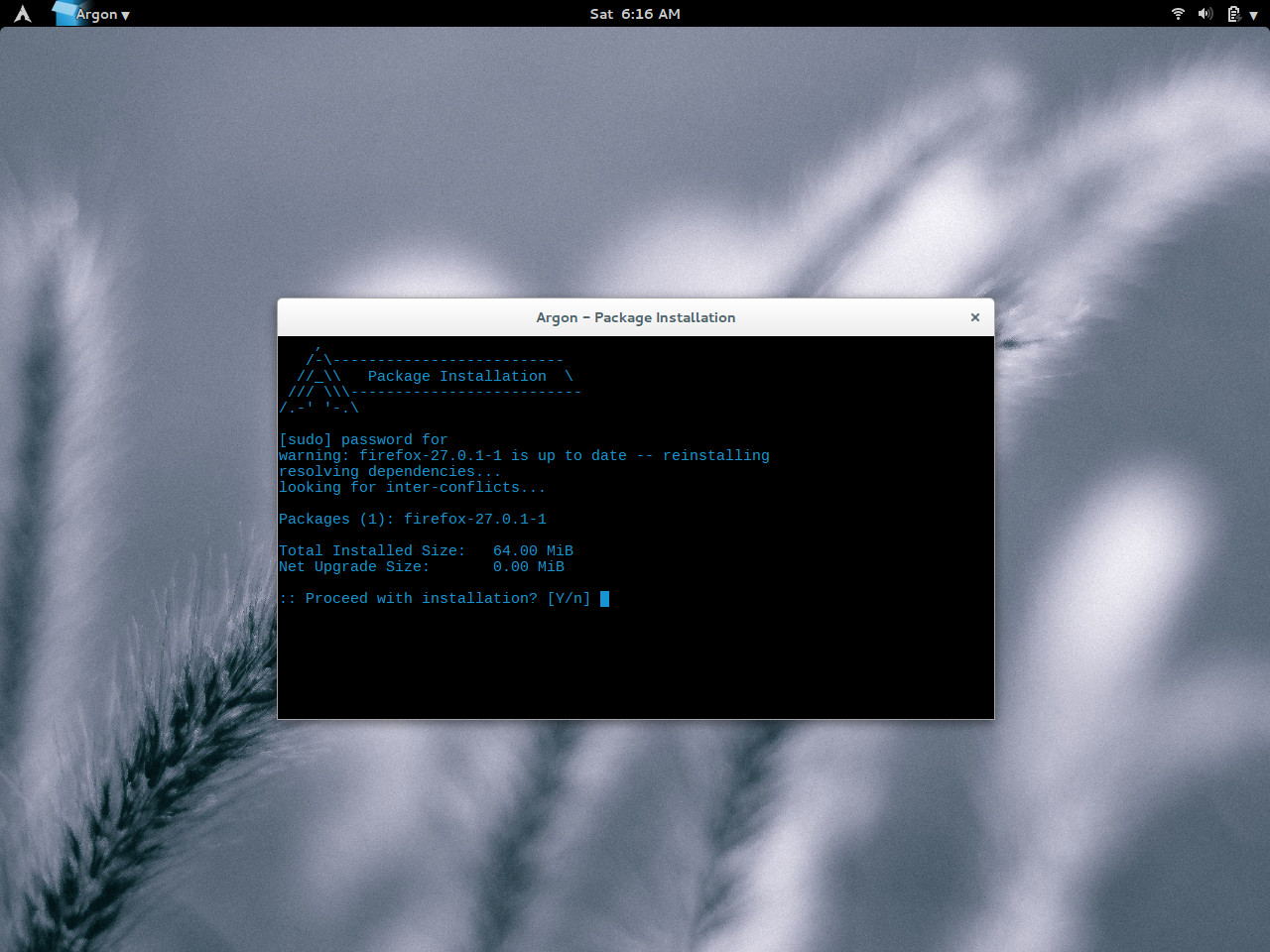Click the Wi-Fi network status icon

click(x=1178, y=14)
